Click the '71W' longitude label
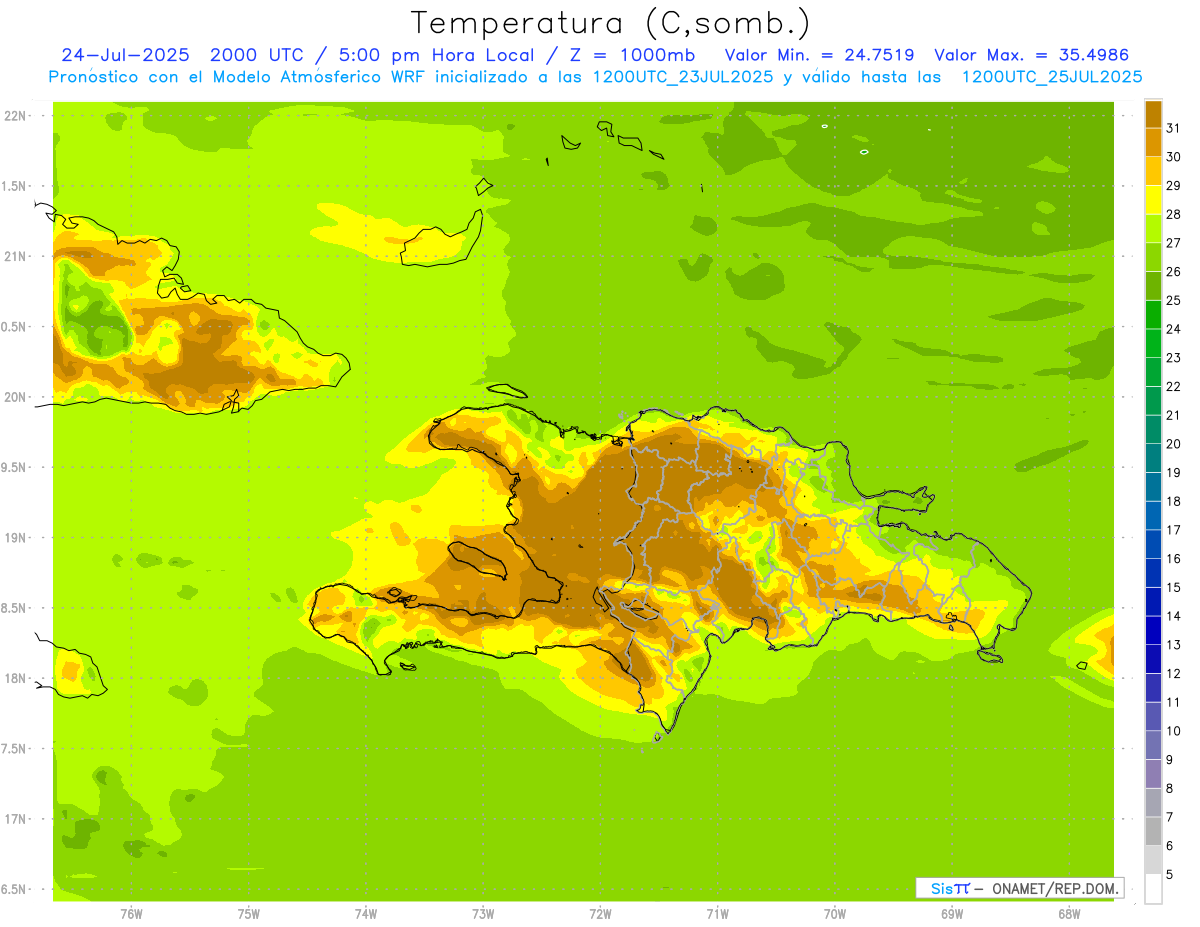Image resolution: width=1200 pixels, height=927 pixels. click(717, 914)
